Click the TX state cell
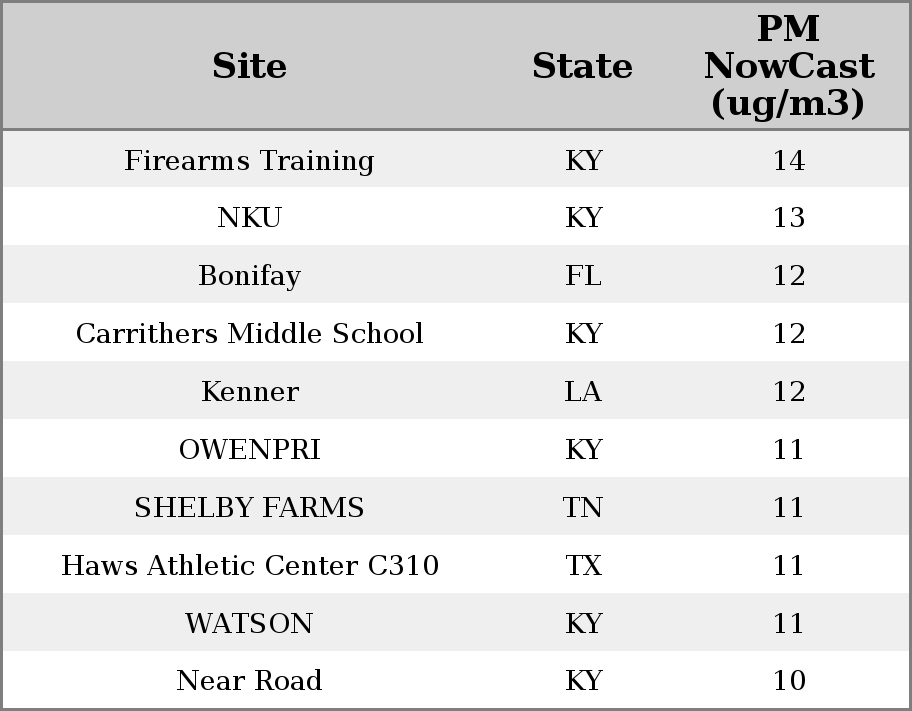Screen dimensions: 912x711 583,566
